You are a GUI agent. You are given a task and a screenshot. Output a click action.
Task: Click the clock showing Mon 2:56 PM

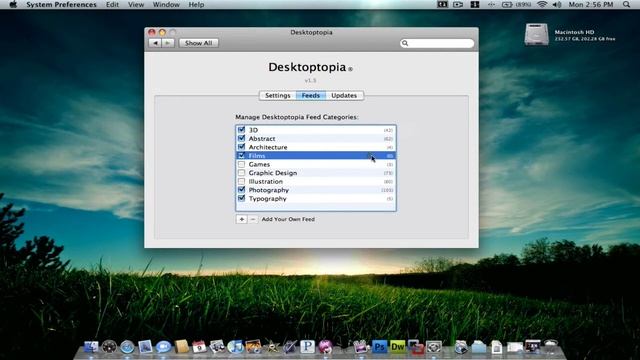tap(591, 4)
